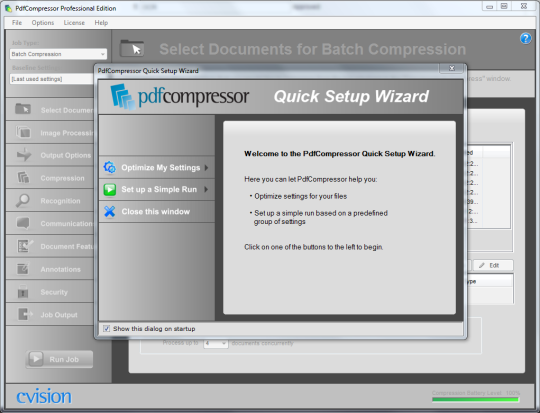
Task: Click the cvision logo at bottom left
Action: [x=44, y=396]
